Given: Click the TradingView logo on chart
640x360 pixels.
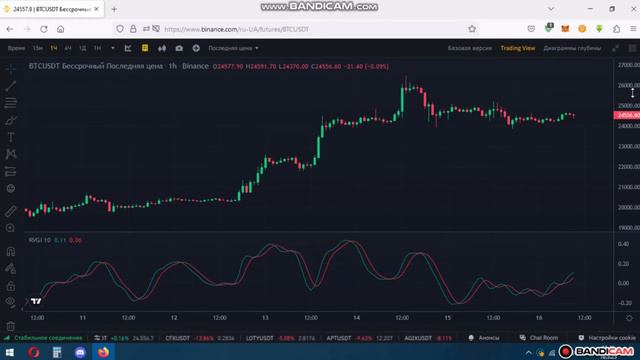Looking at the screenshot, I should 36,301.
